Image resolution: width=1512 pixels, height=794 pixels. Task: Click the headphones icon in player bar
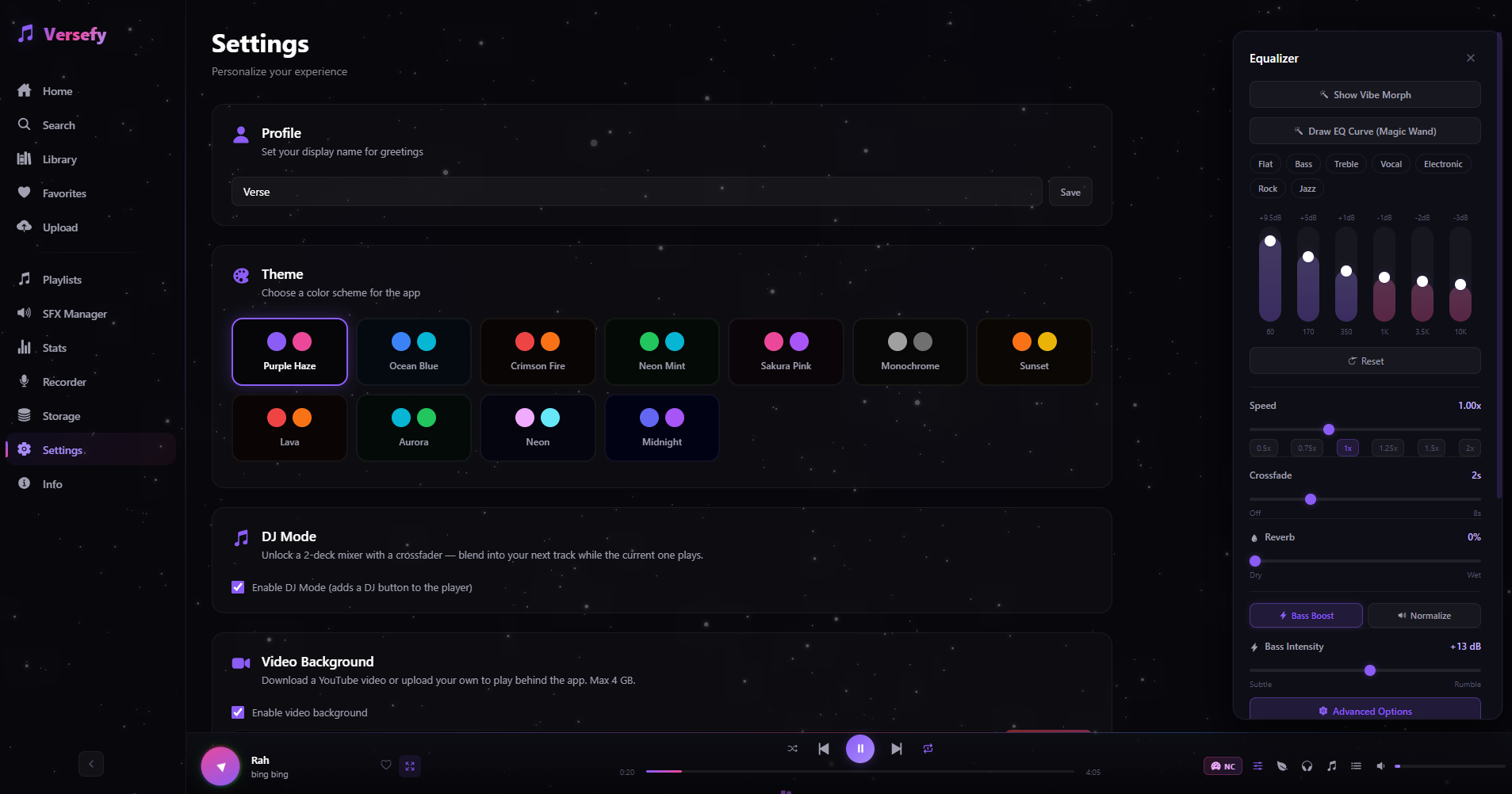tap(1307, 766)
